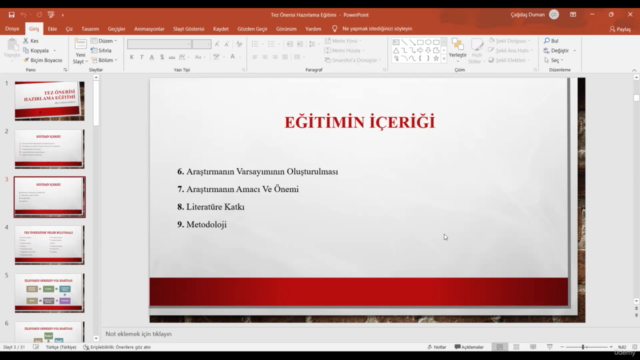Toggle italic (T) formatting
Screen dimensions: 640x360
pyautogui.click(x=142, y=57)
